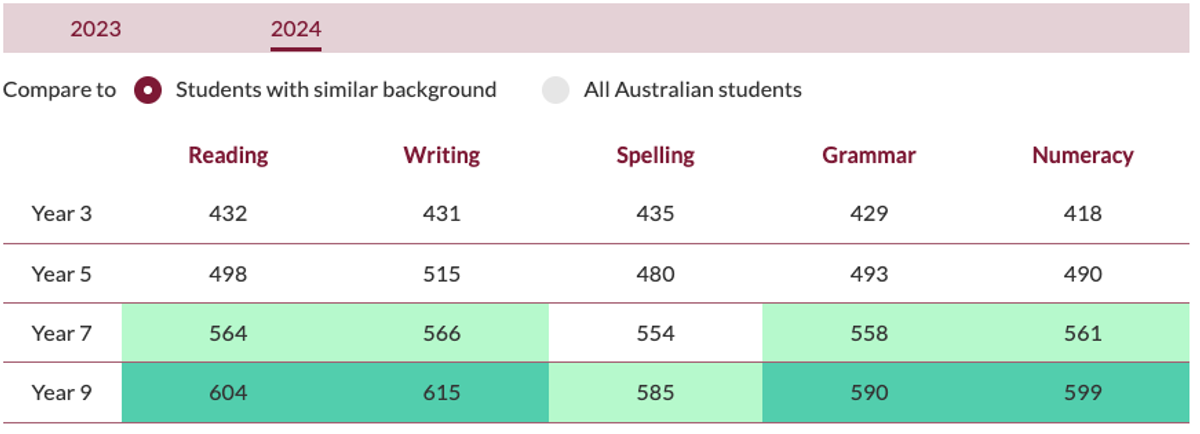Image resolution: width=1200 pixels, height=434 pixels.
Task: Click the Writing column header
Action: pyautogui.click(x=441, y=155)
